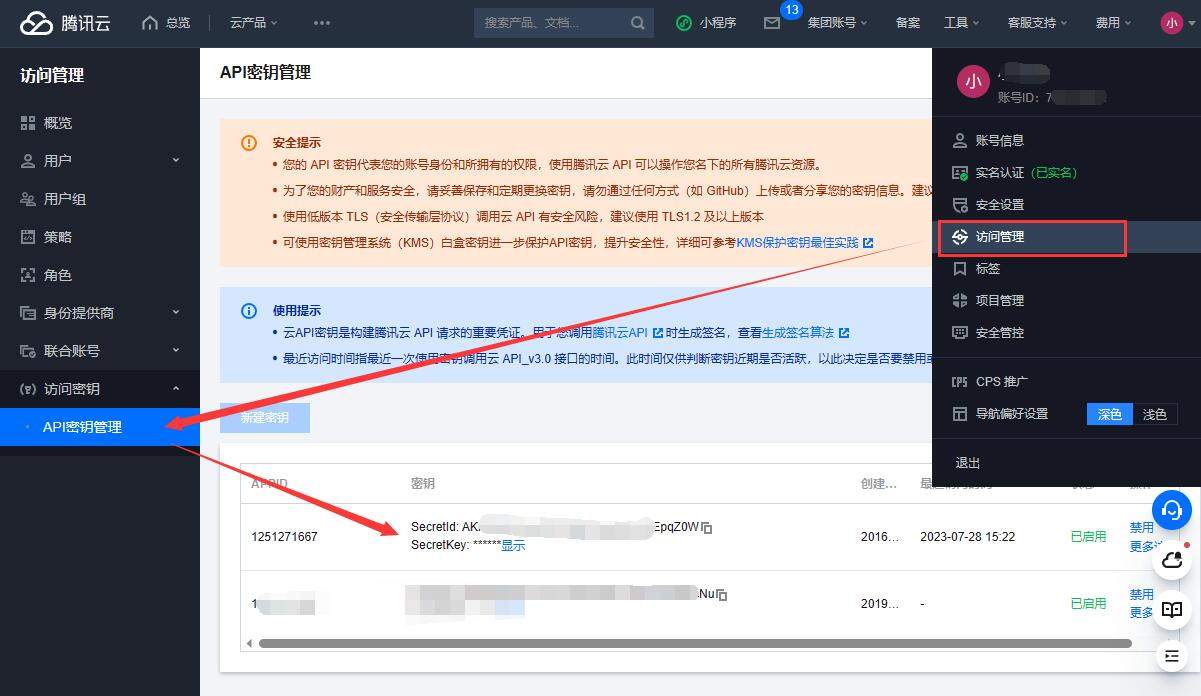
Task: Click the floating cloud assistant icon
Action: tap(1172, 561)
